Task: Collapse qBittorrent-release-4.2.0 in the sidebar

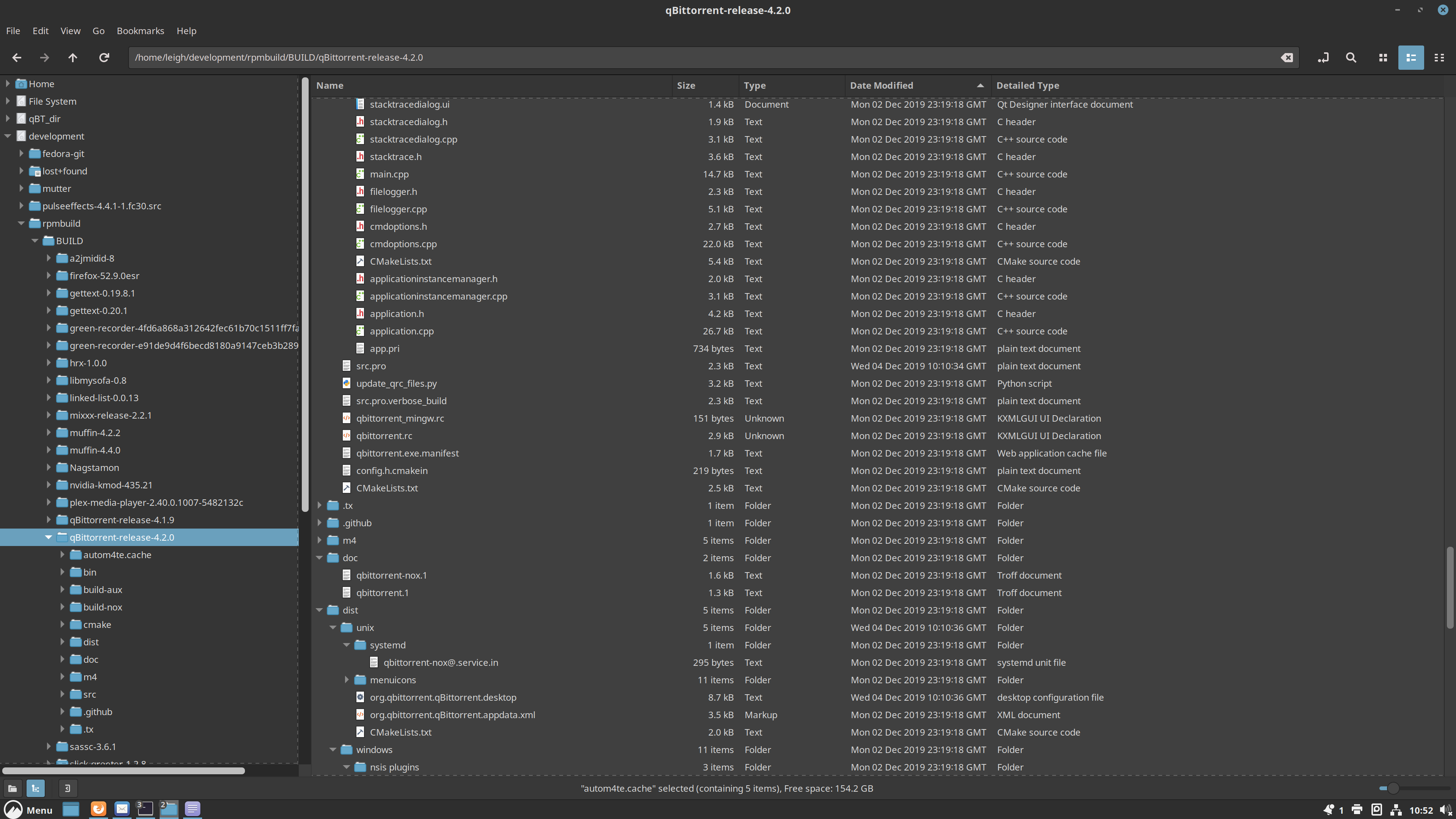Action: 49,537
